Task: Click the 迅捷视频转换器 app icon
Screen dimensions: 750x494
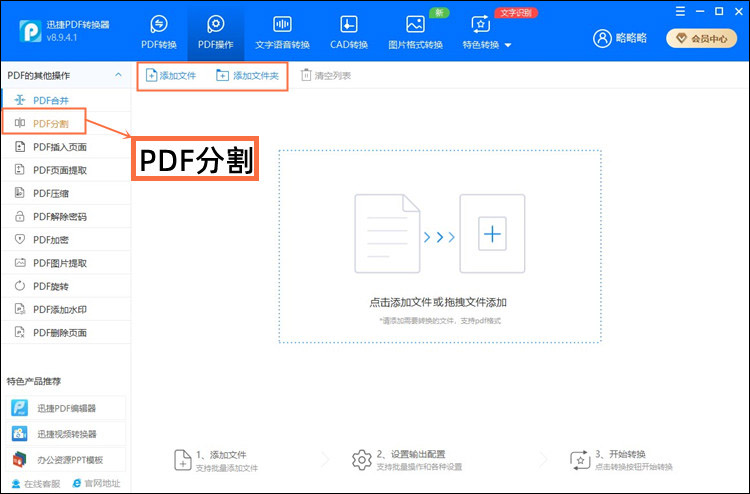Action: click(x=20, y=434)
